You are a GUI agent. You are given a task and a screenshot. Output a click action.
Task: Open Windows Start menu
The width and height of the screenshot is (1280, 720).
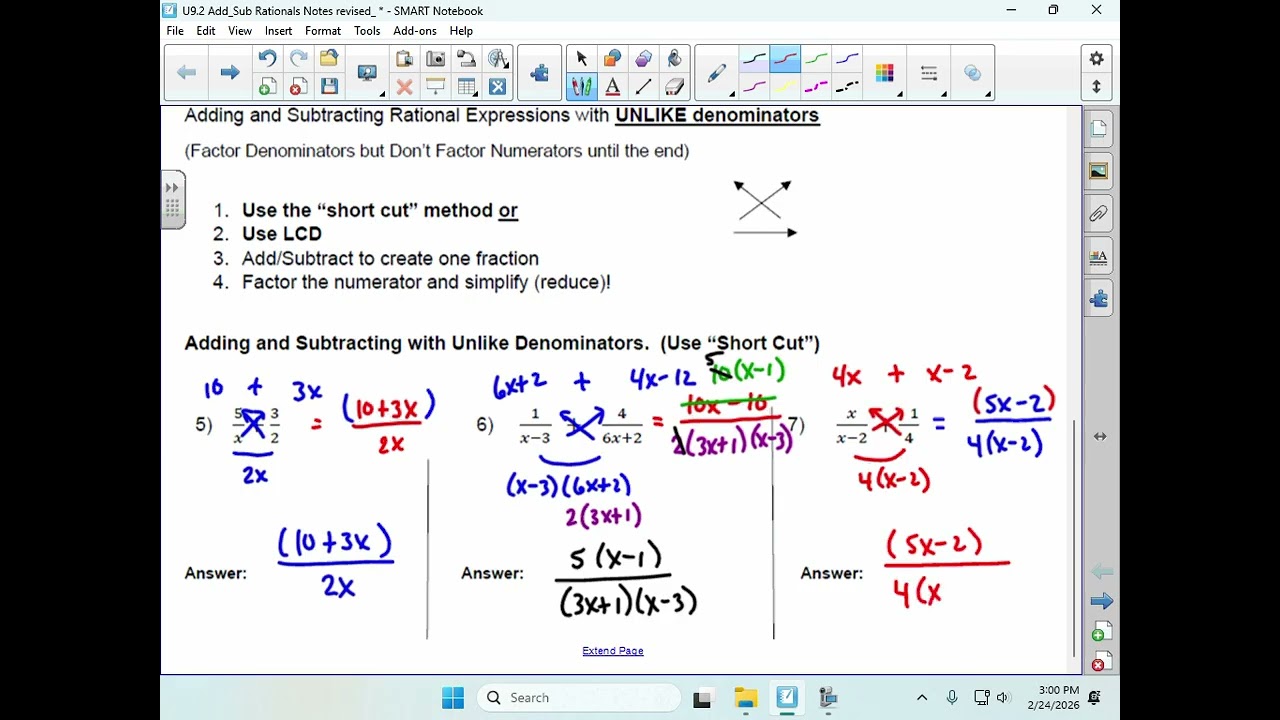coord(453,698)
